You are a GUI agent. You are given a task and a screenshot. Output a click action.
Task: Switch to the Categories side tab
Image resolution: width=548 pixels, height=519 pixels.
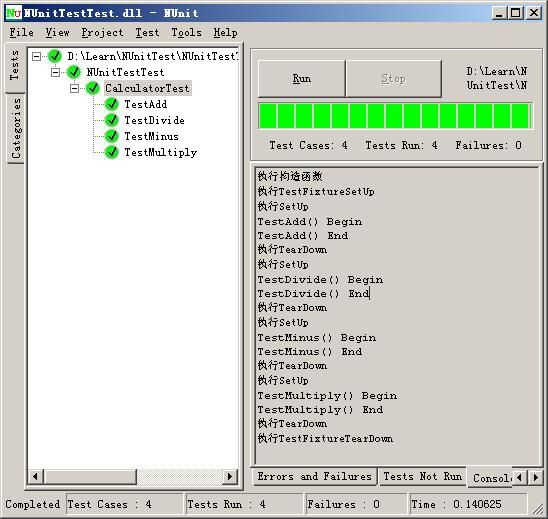point(16,128)
